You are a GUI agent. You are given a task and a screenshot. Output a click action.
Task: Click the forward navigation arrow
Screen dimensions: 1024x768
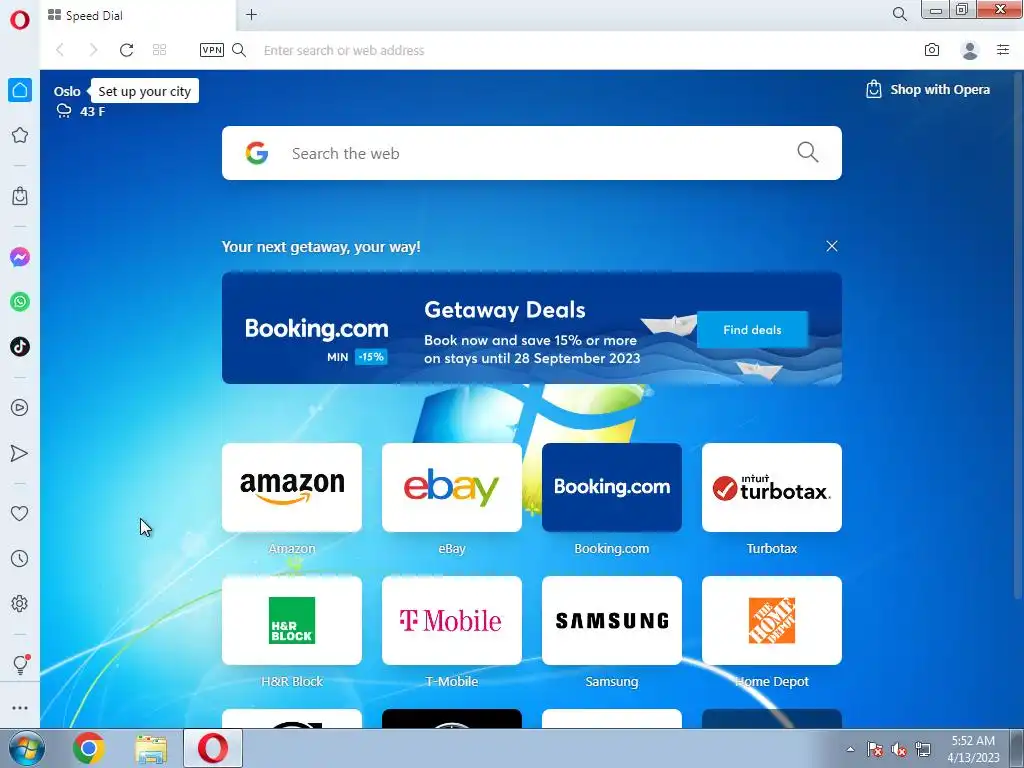click(93, 50)
